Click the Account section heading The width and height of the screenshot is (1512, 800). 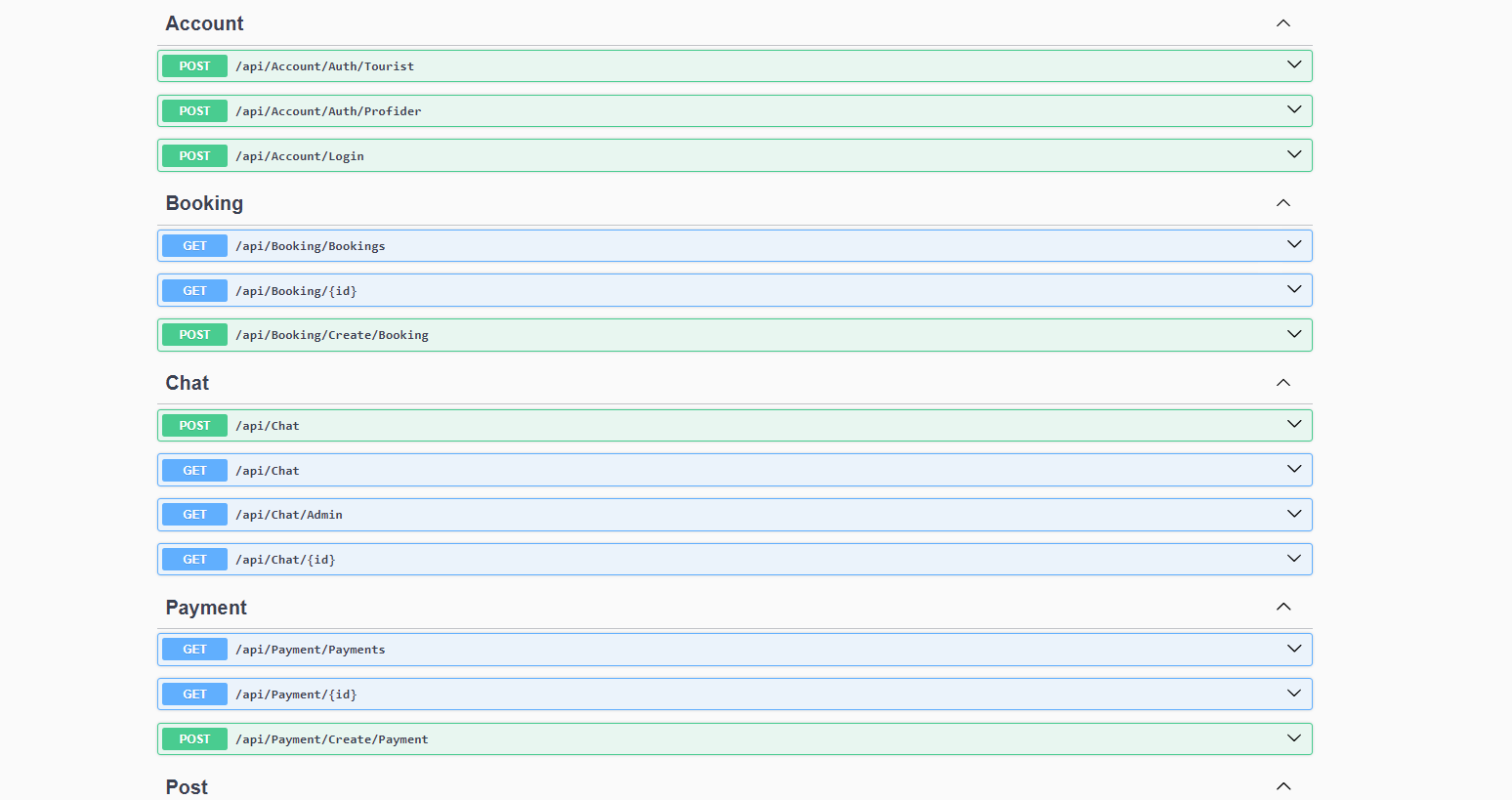click(204, 23)
